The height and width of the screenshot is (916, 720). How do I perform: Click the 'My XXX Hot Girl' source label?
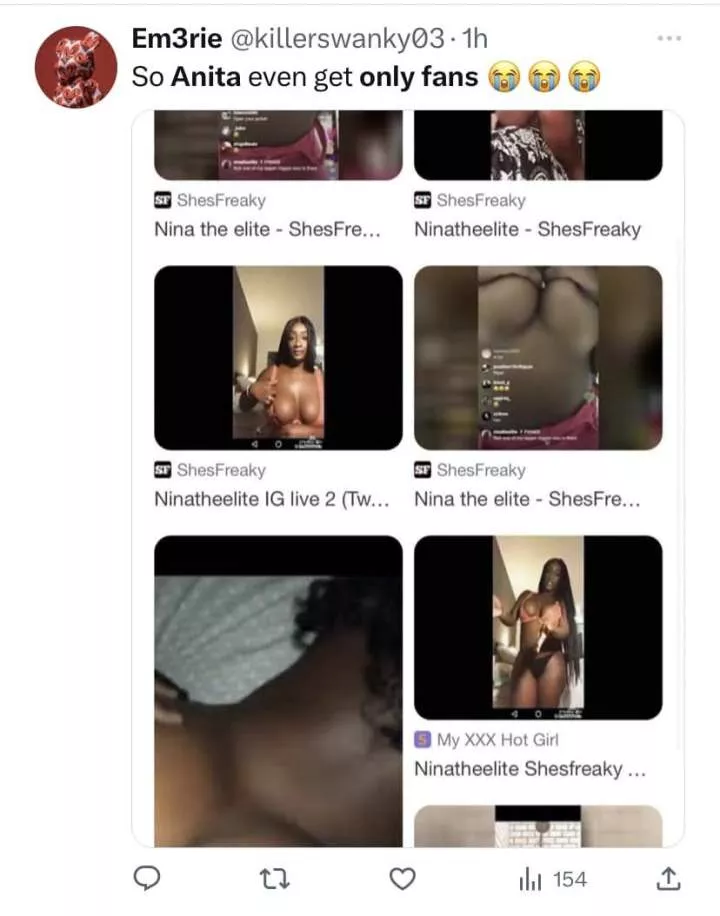(497, 740)
